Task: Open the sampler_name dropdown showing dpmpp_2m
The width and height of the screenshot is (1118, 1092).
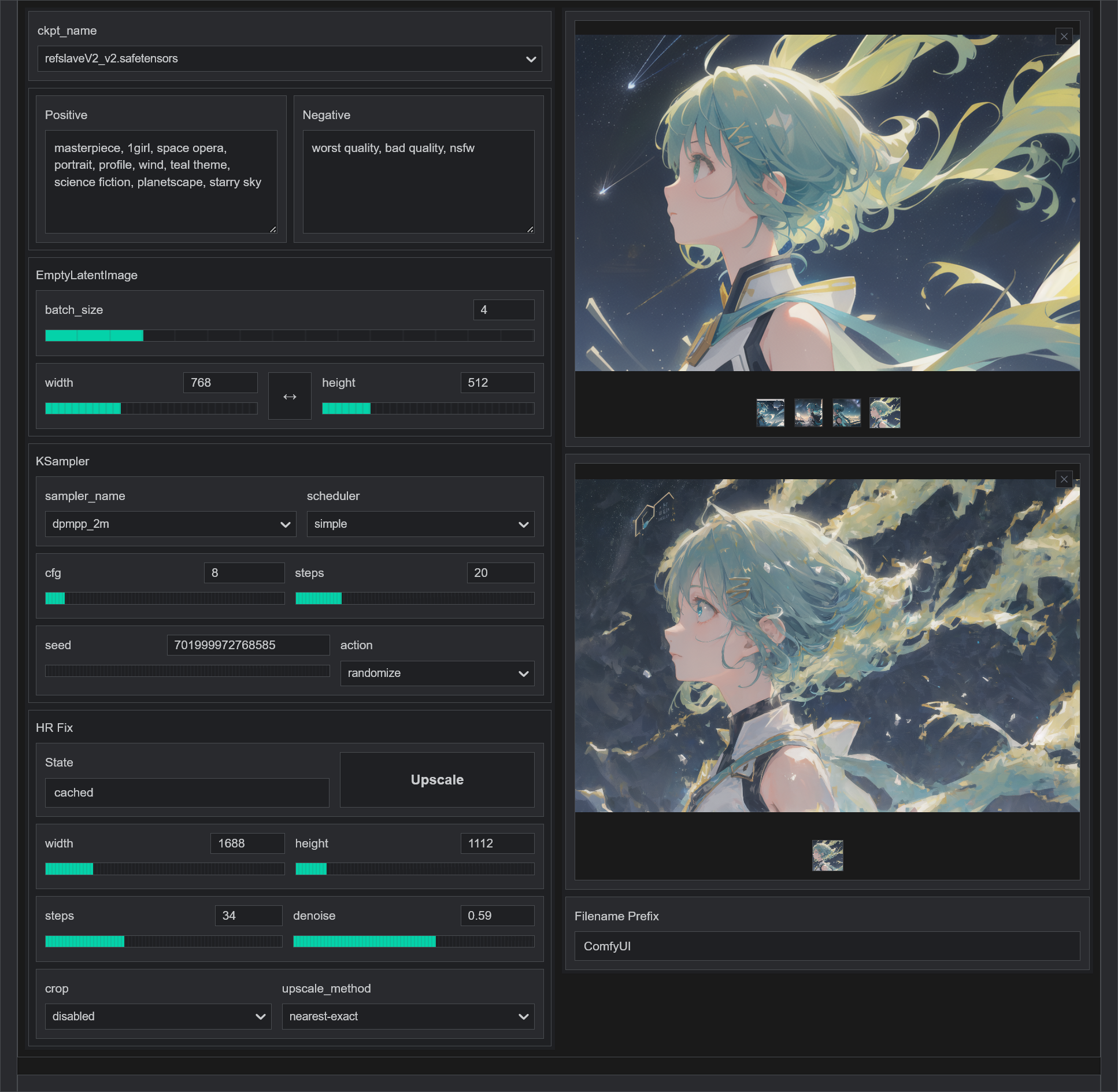Action: coord(170,524)
